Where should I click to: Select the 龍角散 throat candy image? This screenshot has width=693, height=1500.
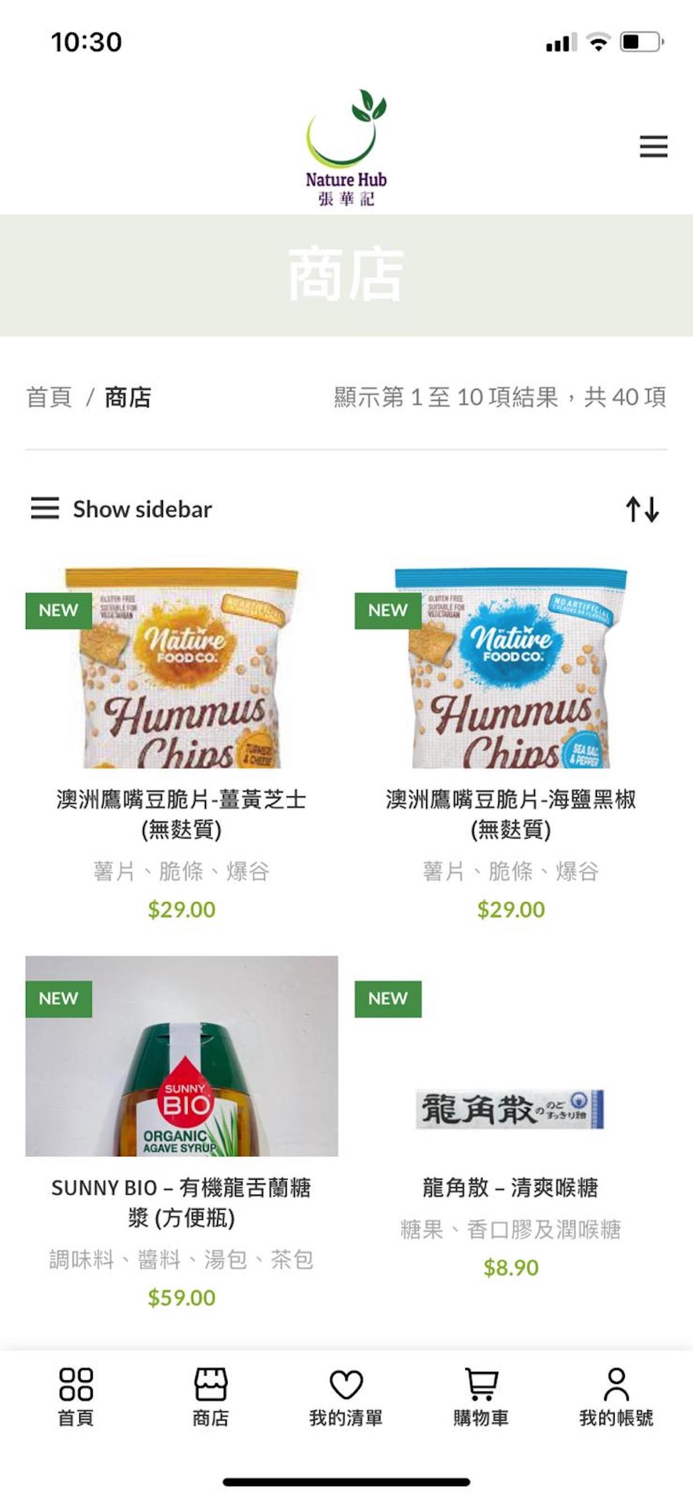511,1110
